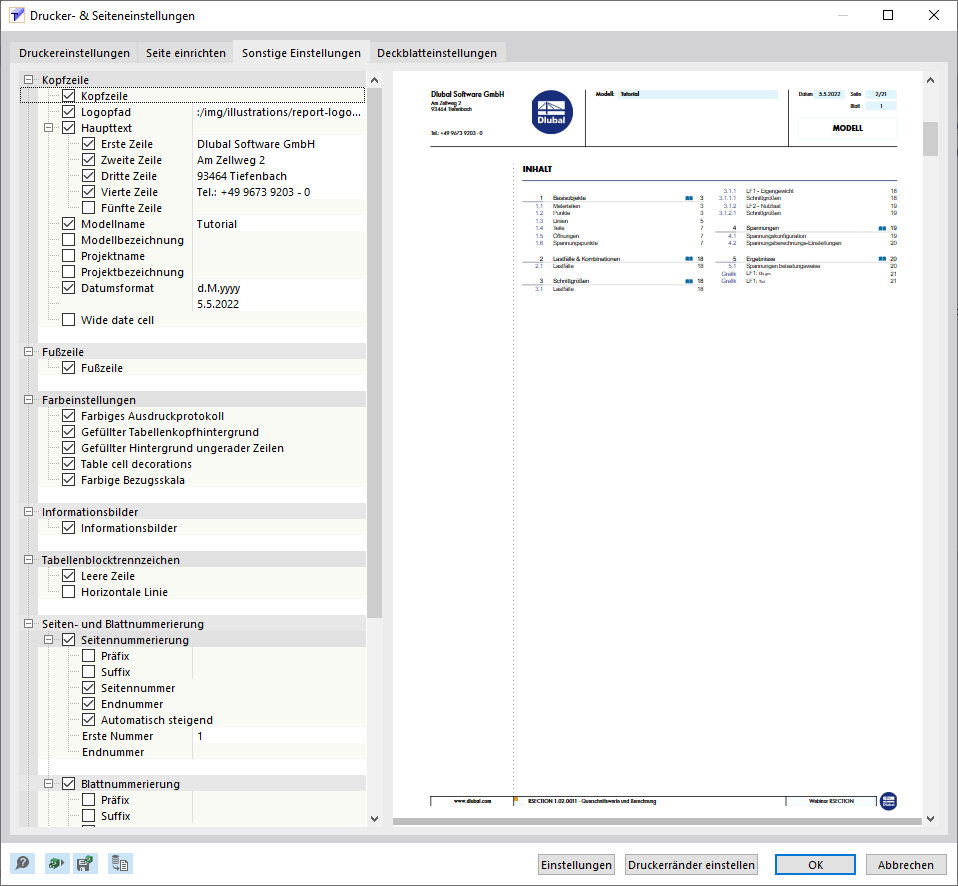Image resolution: width=958 pixels, height=886 pixels.
Task: Enable Wide date cell
Action: pos(68,320)
